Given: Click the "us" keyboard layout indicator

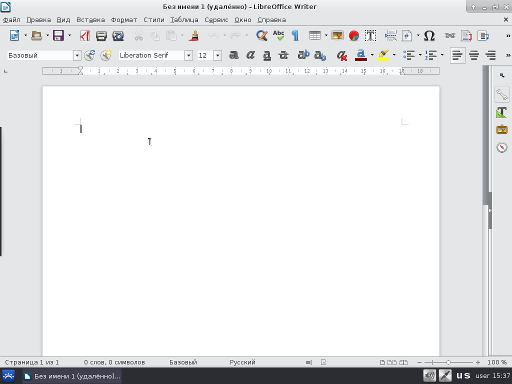Looking at the screenshot, I should pos(463,376).
